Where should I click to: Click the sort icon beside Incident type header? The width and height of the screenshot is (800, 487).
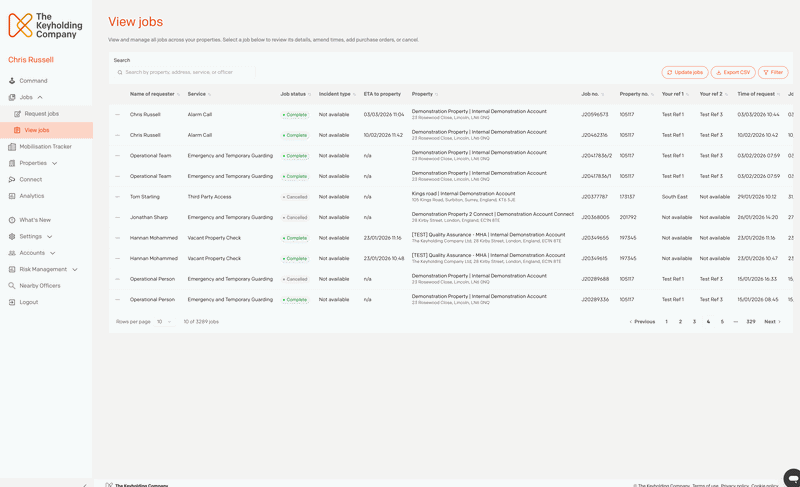click(355, 94)
